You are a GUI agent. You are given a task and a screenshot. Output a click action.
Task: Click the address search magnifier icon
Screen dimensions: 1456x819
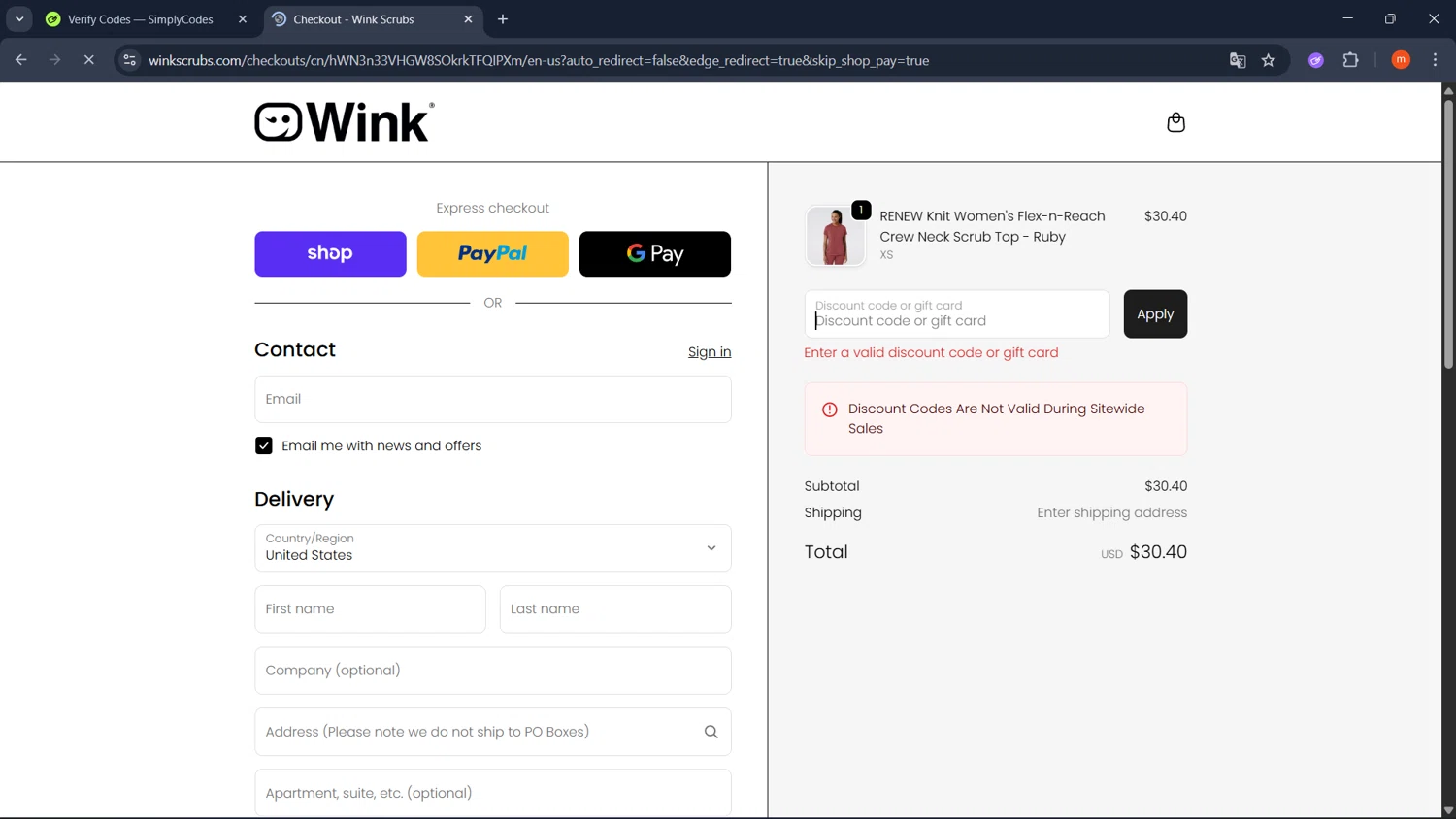click(x=711, y=732)
